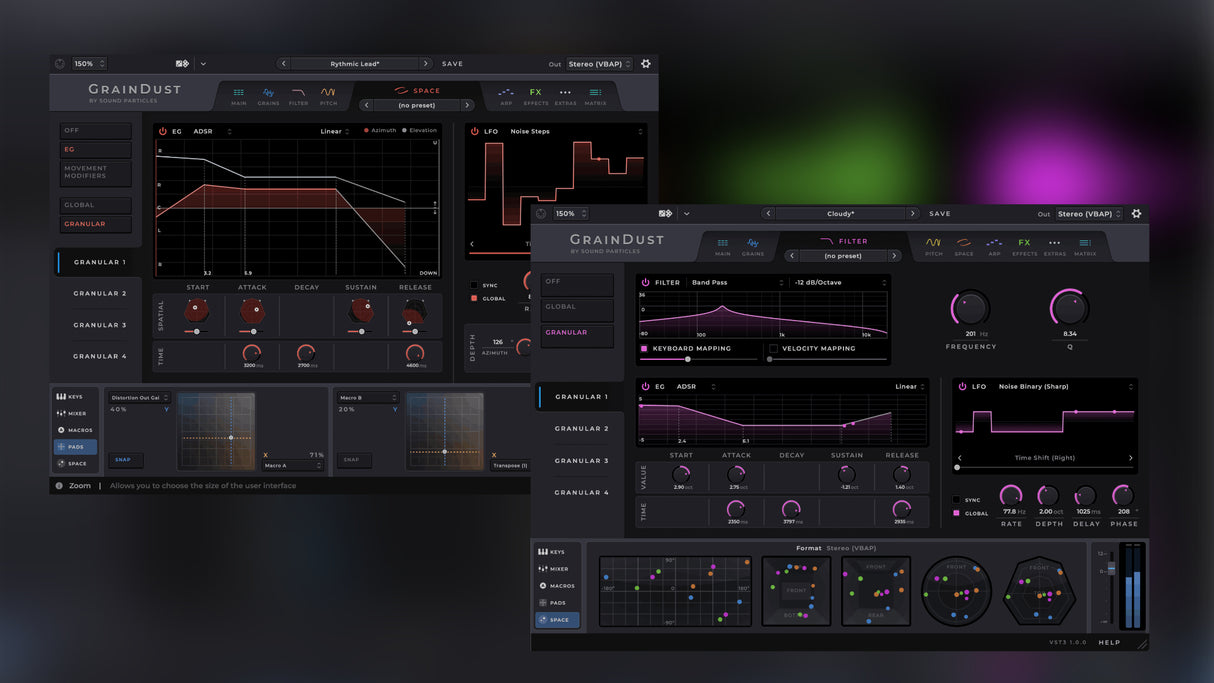Toggle the Filter power button in Cloudy window
The height and width of the screenshot is (683, 1214).
point(645,283)
